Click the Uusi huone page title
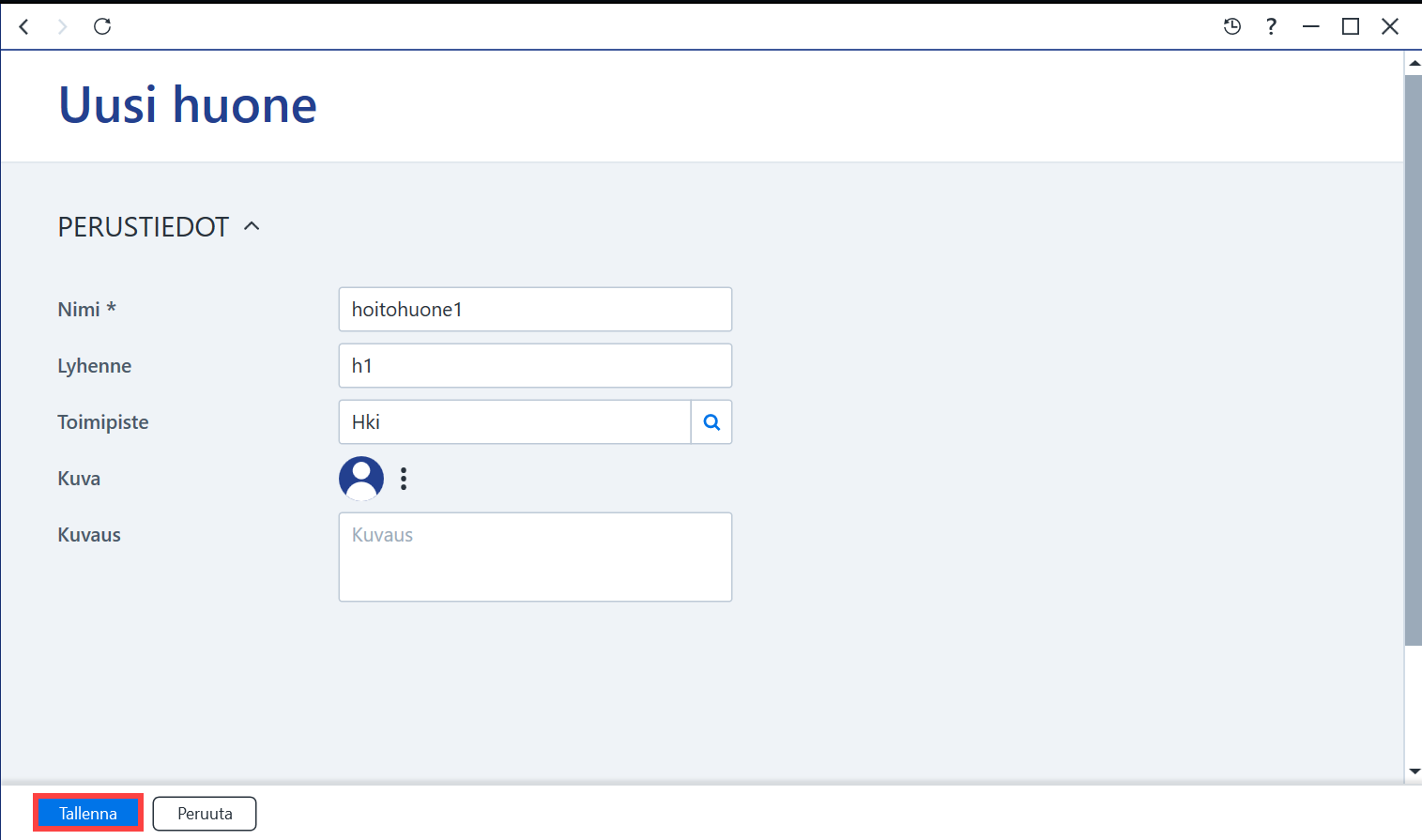Screen dimensions: 1422x840 (x=188, y=104)
